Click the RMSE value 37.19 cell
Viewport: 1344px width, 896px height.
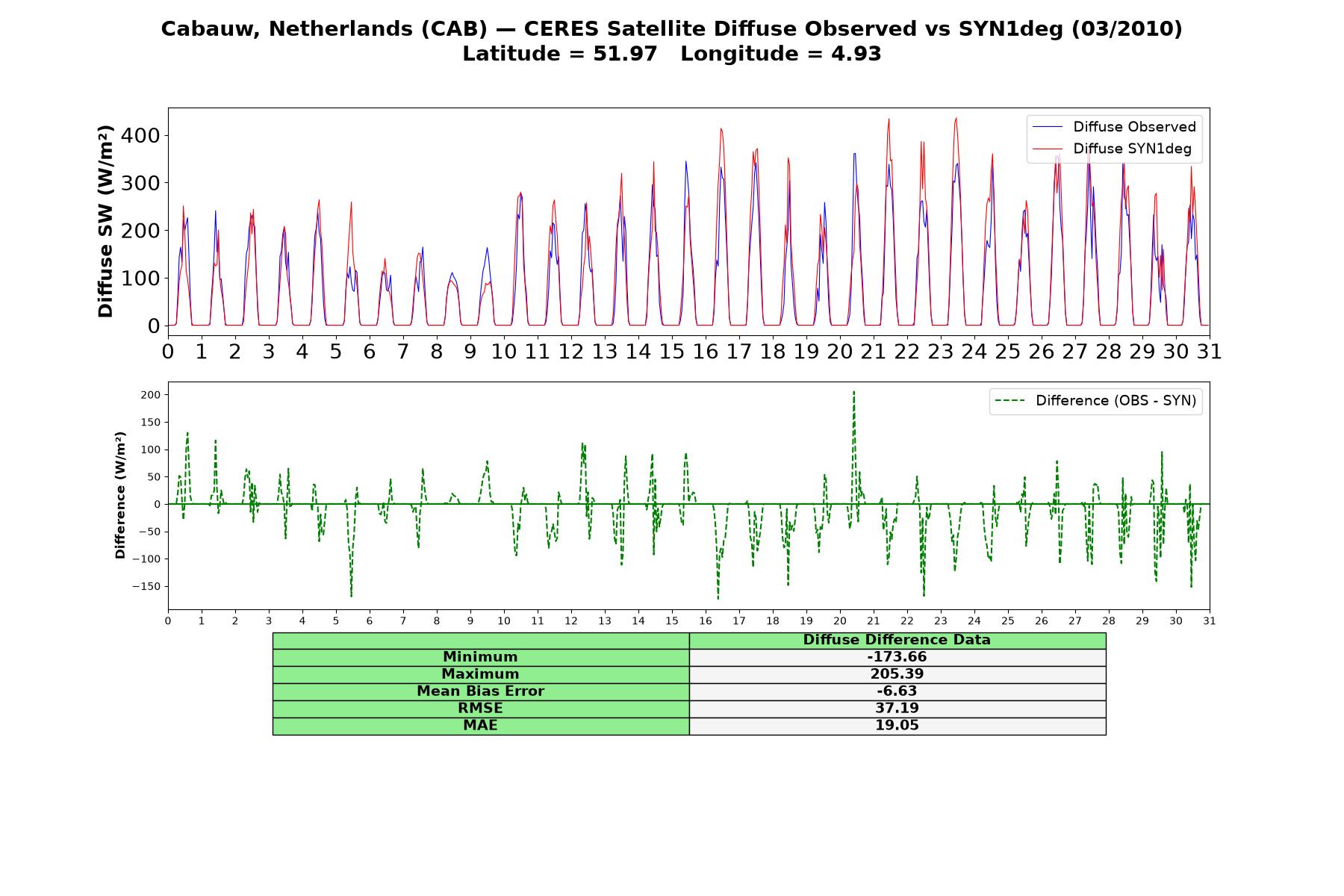point(897,709)
